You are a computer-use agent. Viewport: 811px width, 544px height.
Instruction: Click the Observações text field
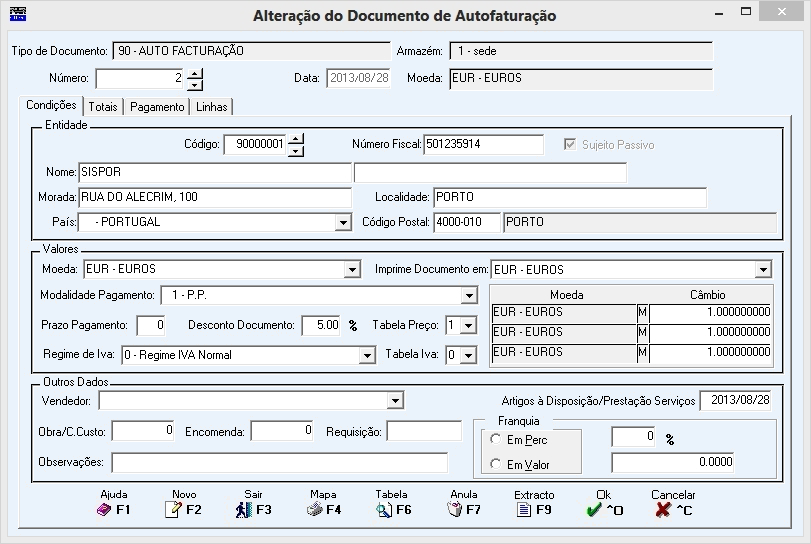point(279,462)
